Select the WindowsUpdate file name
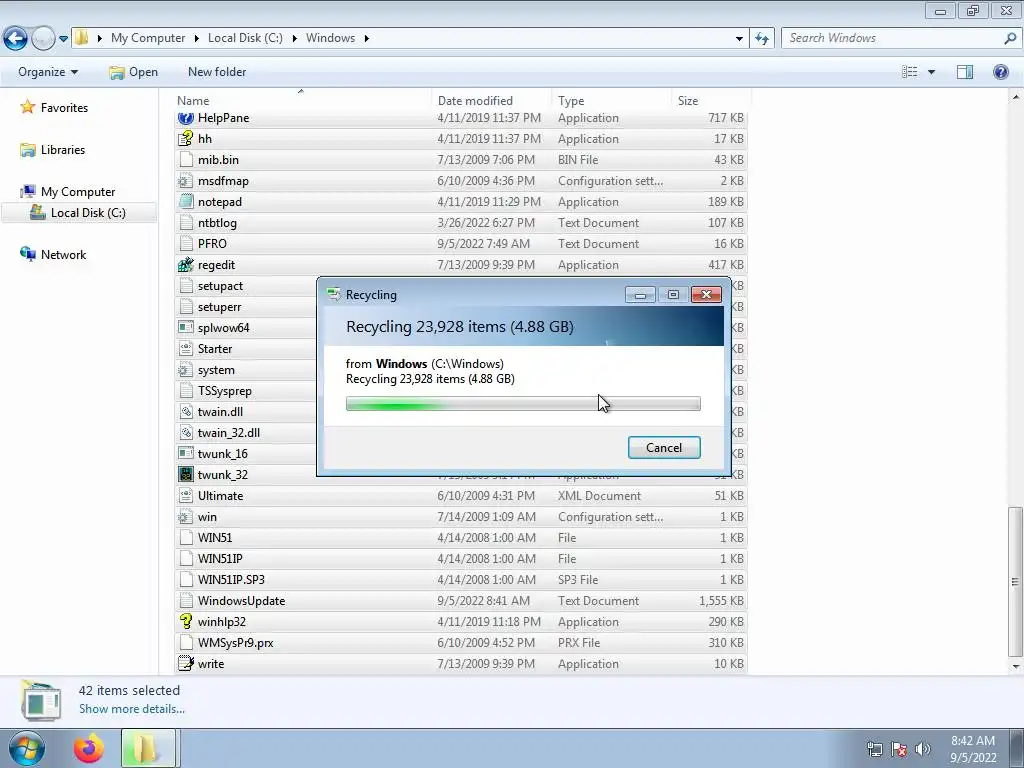This screenshot has height=768, width=1024. [242, 601]
